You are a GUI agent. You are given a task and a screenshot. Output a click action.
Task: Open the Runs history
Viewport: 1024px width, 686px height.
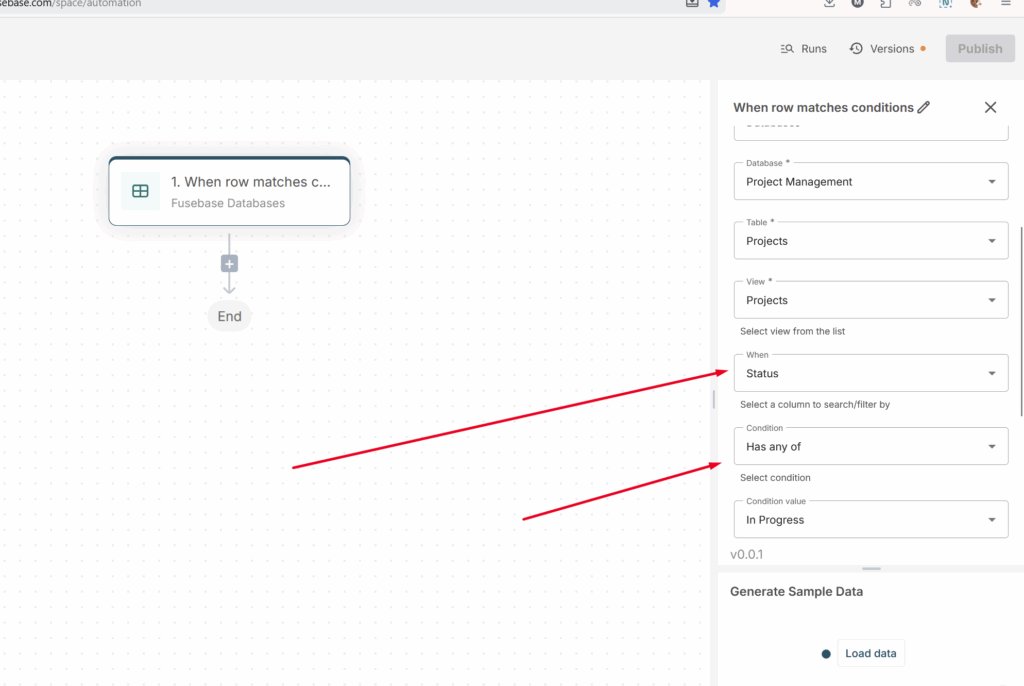click(804, 48)
